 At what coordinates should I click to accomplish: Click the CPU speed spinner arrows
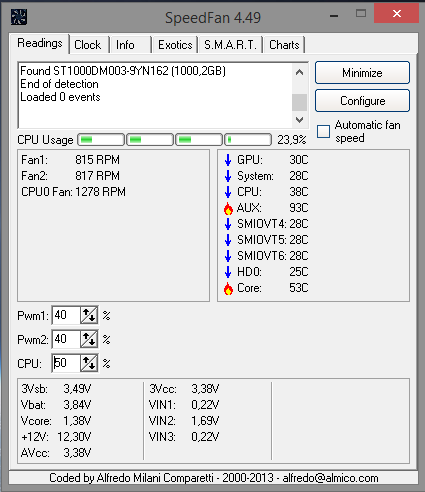89,363
